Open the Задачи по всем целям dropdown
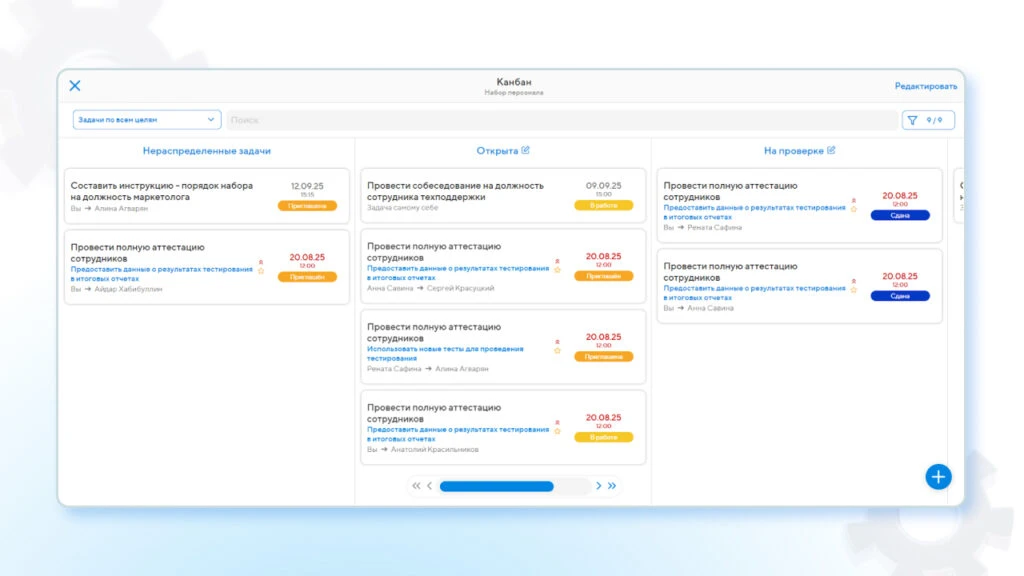1024x576 pixels. pos(146,120)
